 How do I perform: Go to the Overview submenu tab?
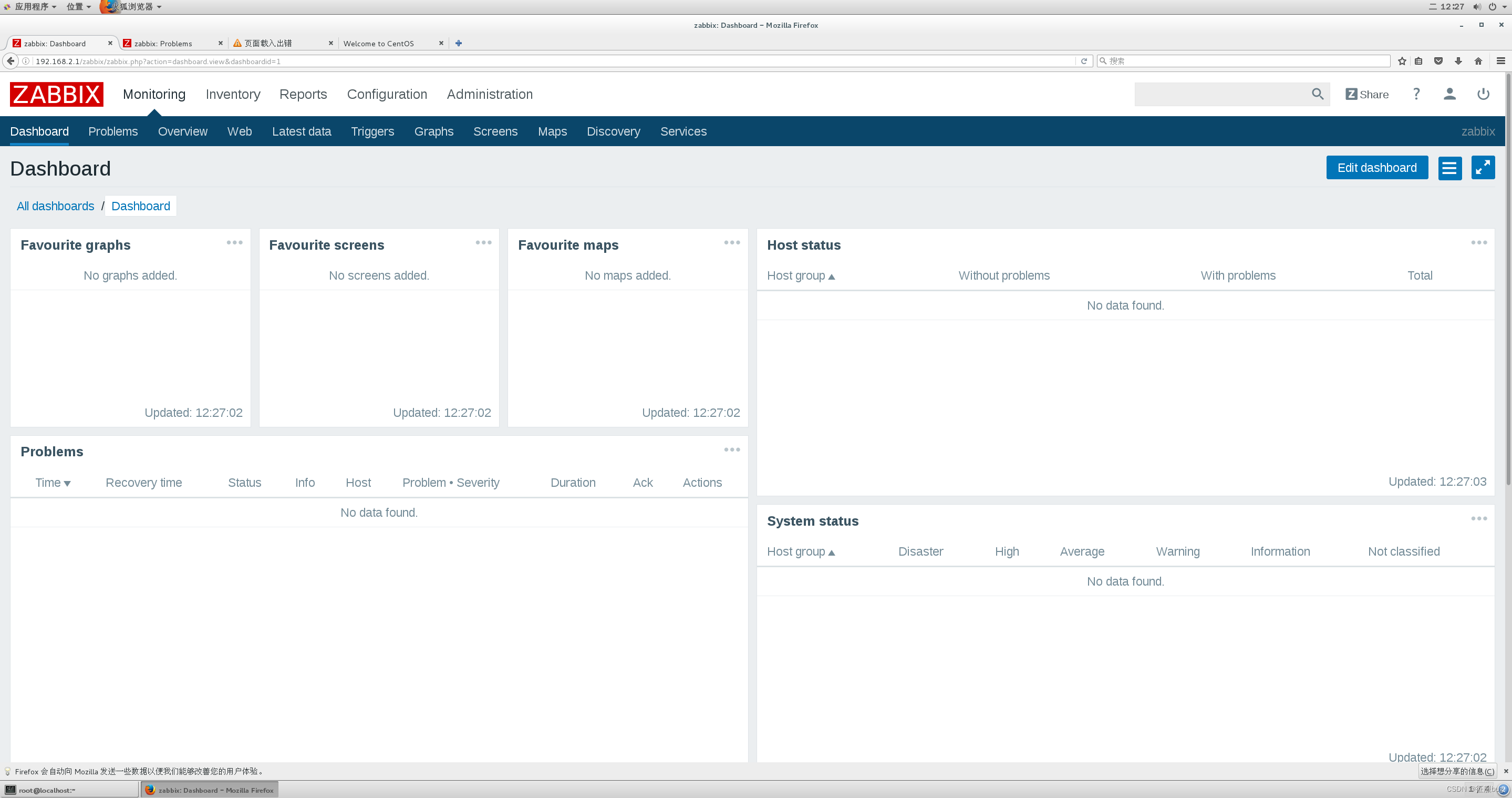pyautogui.click(x=182, y=131)
